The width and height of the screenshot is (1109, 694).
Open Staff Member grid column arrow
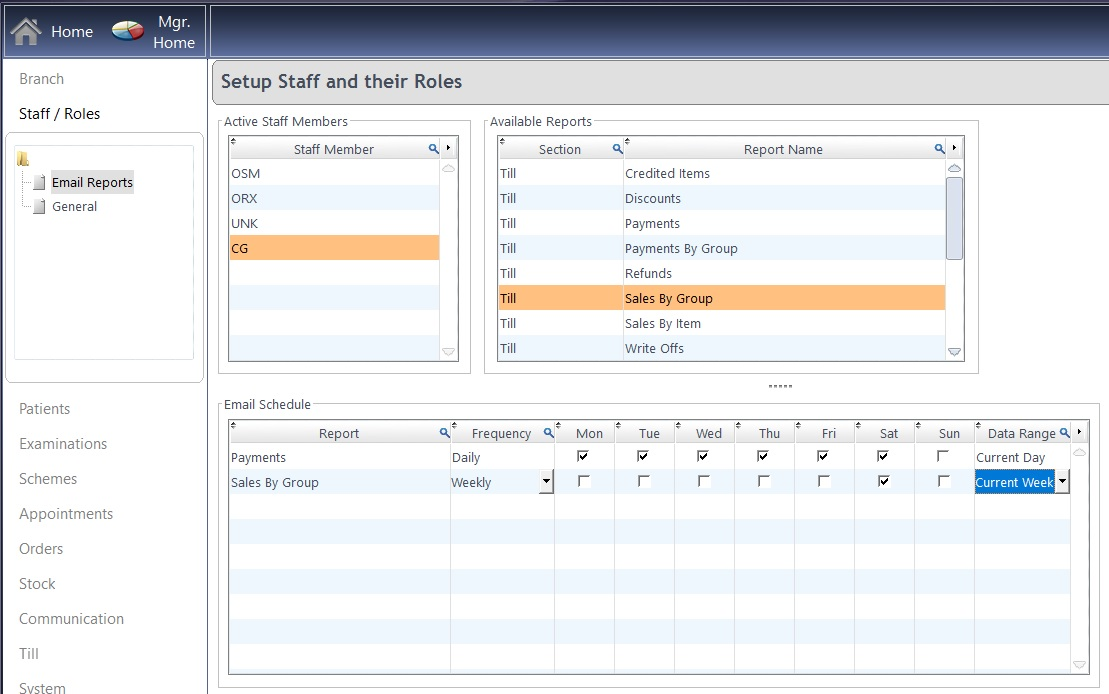[x=448, y=148]
